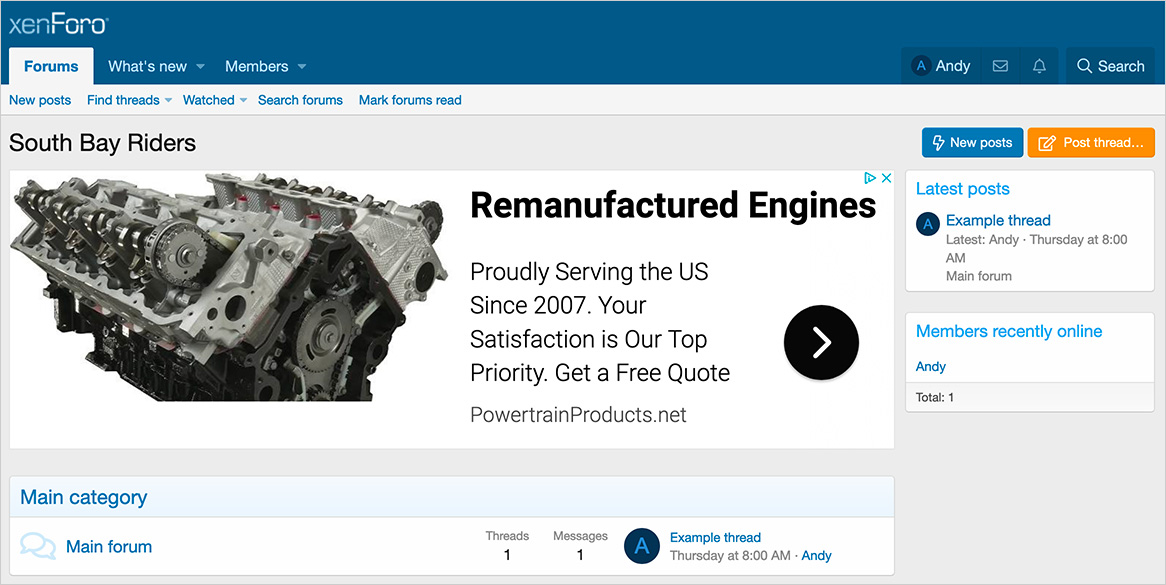This screenshot has height=585, width=1166.
Task: Click the Post thread button
Action: pyautogui.click(x=1090, y=143)
